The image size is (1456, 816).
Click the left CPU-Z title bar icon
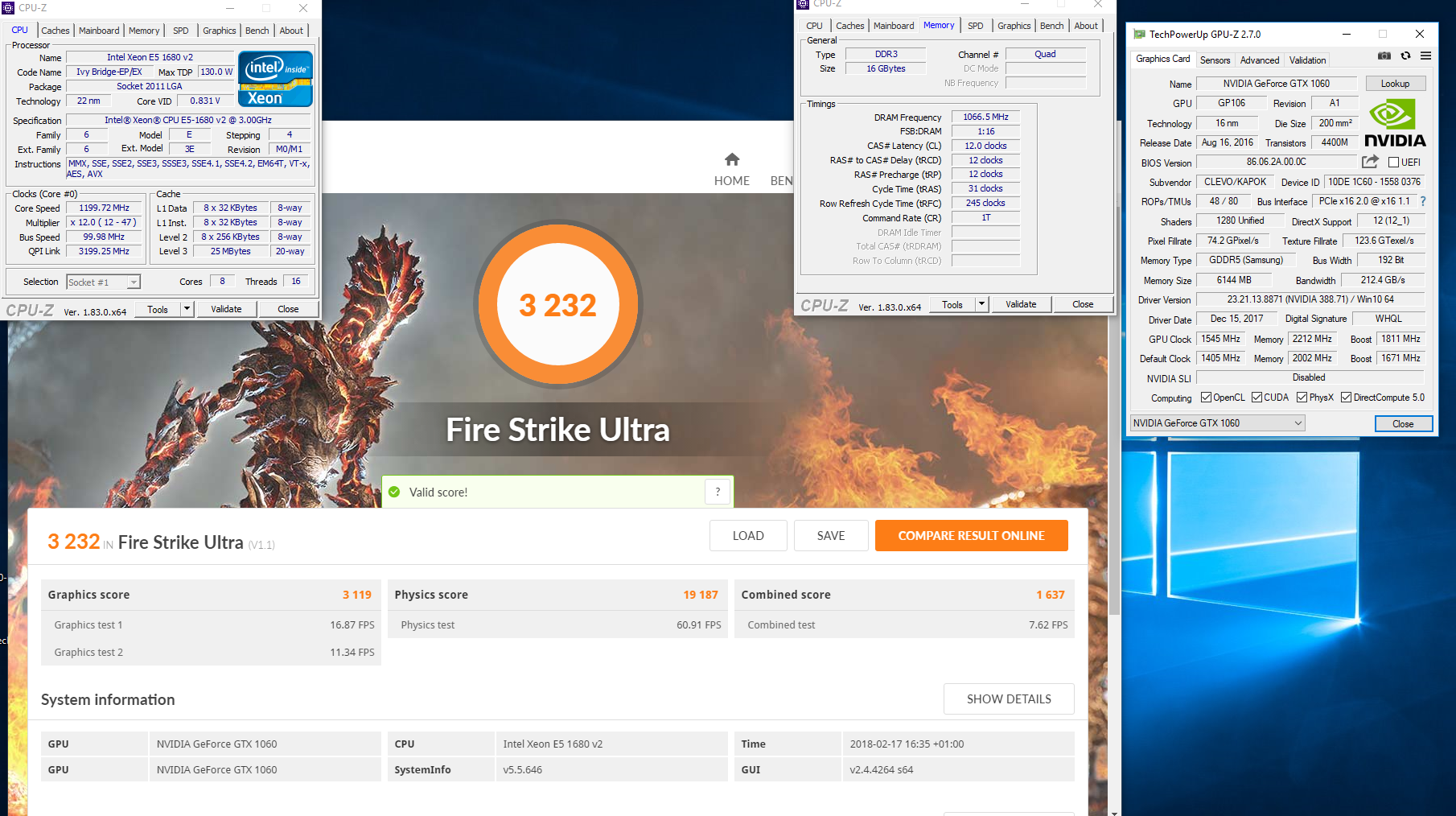pos(8,8)
